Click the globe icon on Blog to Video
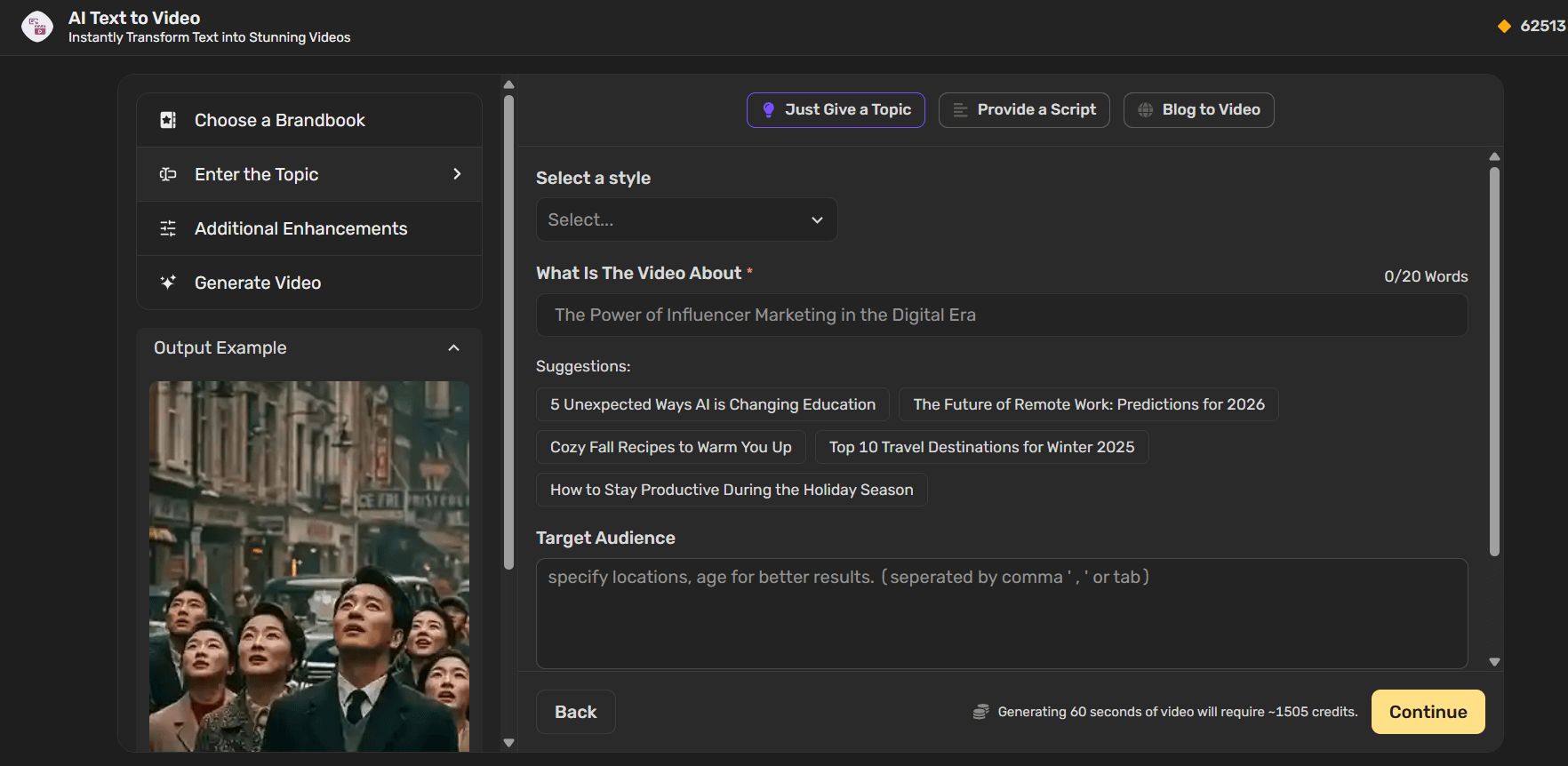The height and width of the screenshot is (766, 1568). pos(1145,110)
